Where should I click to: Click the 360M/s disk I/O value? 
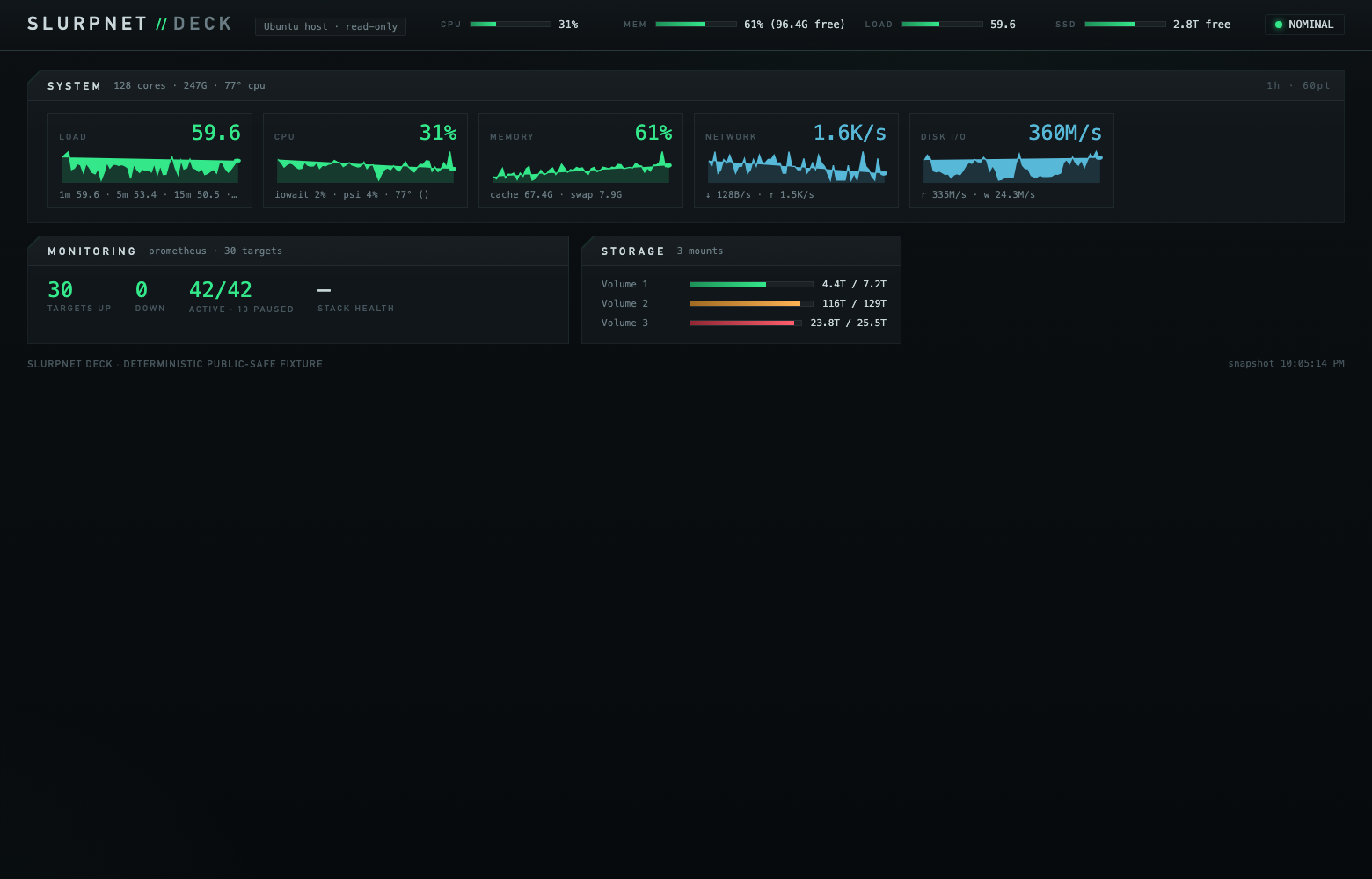[1065, 133]
